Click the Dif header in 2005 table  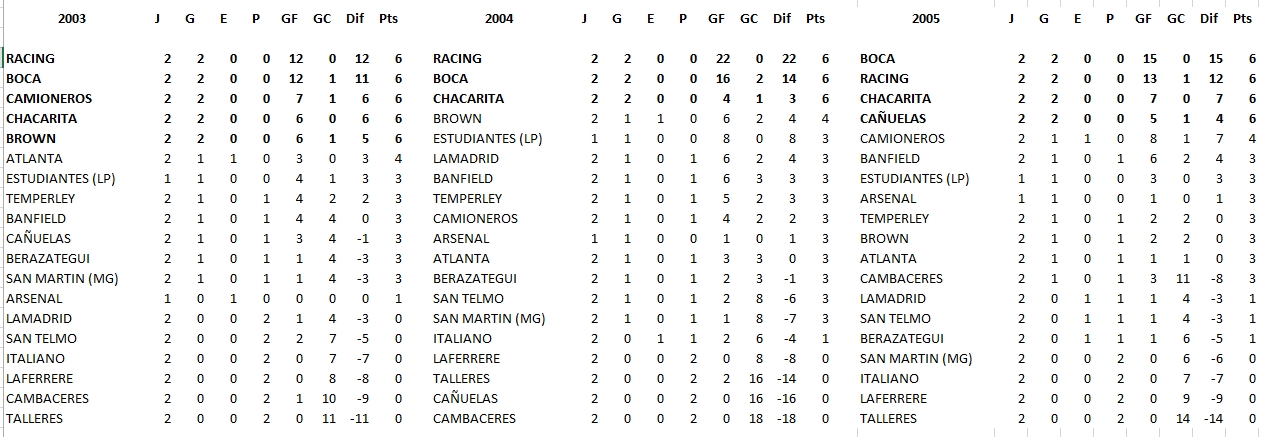point(1209,18)
